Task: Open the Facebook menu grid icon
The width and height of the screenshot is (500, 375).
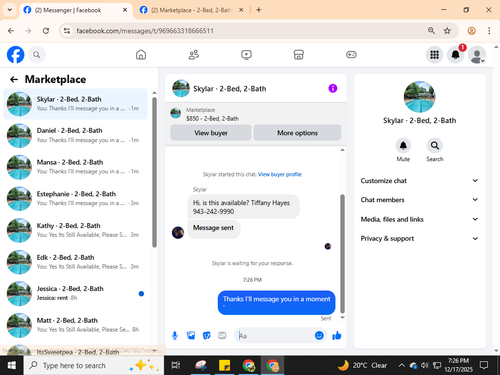Action: [x=434, y=55]
